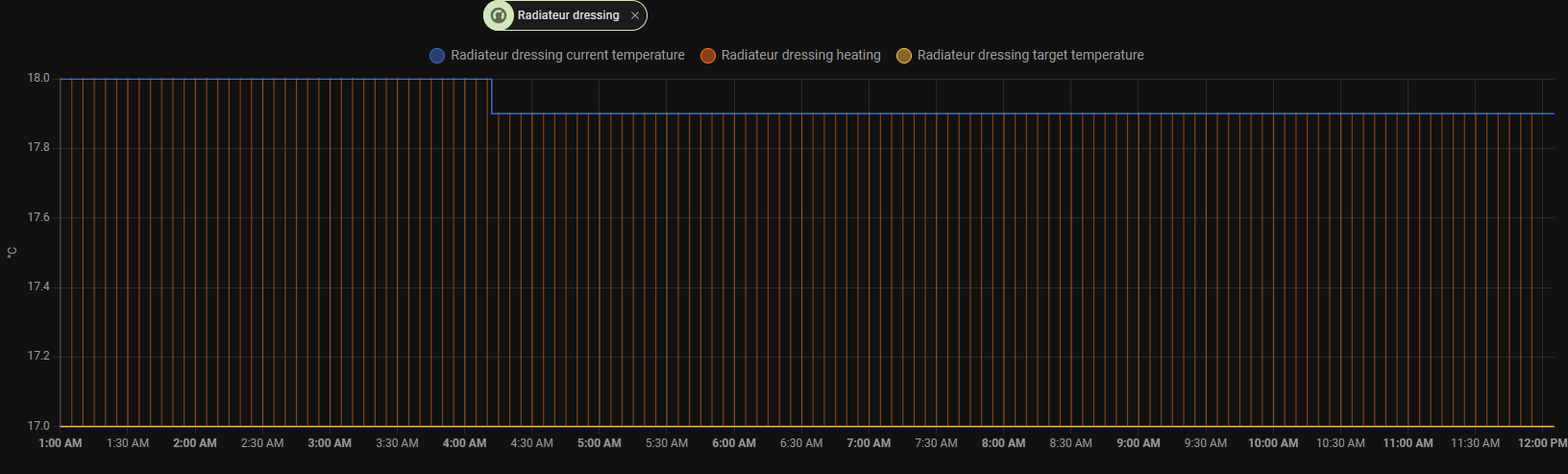Click the 1:00 AM x-axis label
1568x474 pixels.
[x=61, y=443]
